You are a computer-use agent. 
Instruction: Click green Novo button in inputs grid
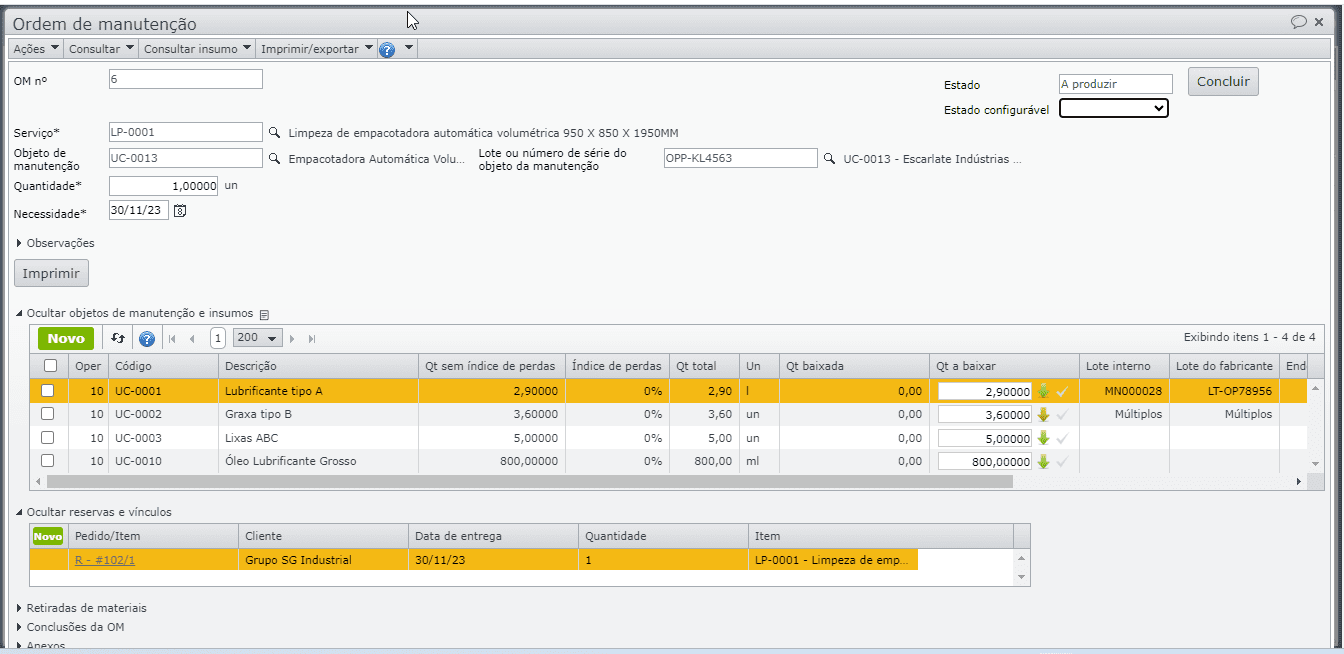66,338
